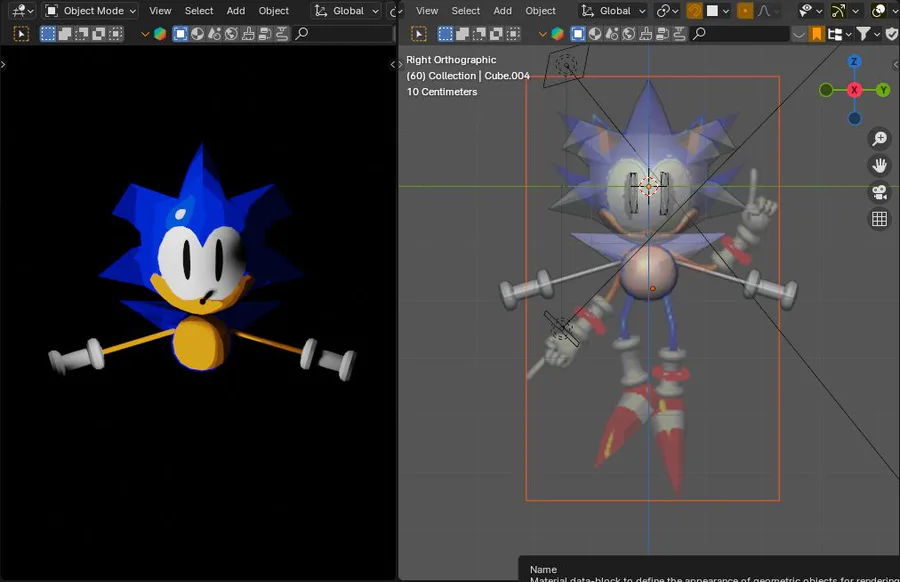Click orange bookmark icon in right toolbar
900x582 pixels.
pyautogui.click(x=816, y=34)
